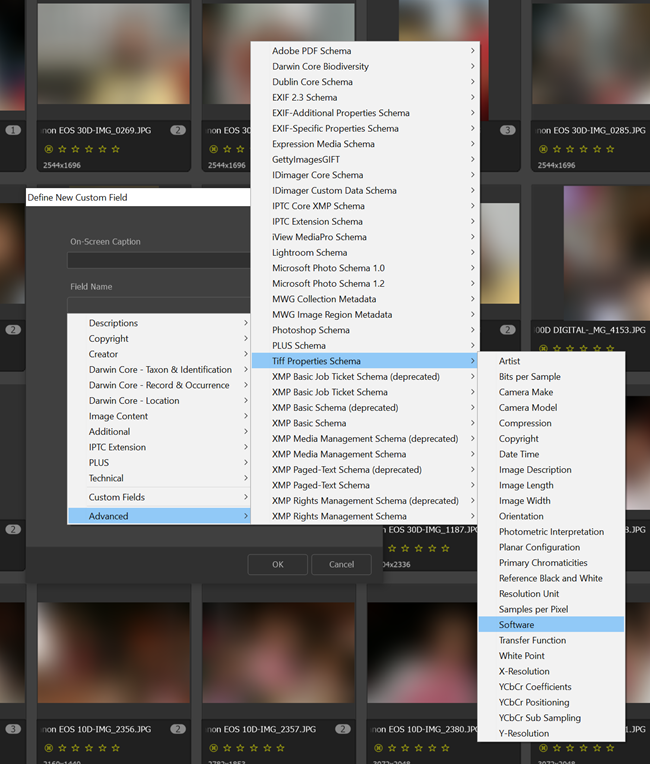The height and width of the screenshot is (764, 650).
Task: Open XMP Basic Schema submenu
Action: 365,423
